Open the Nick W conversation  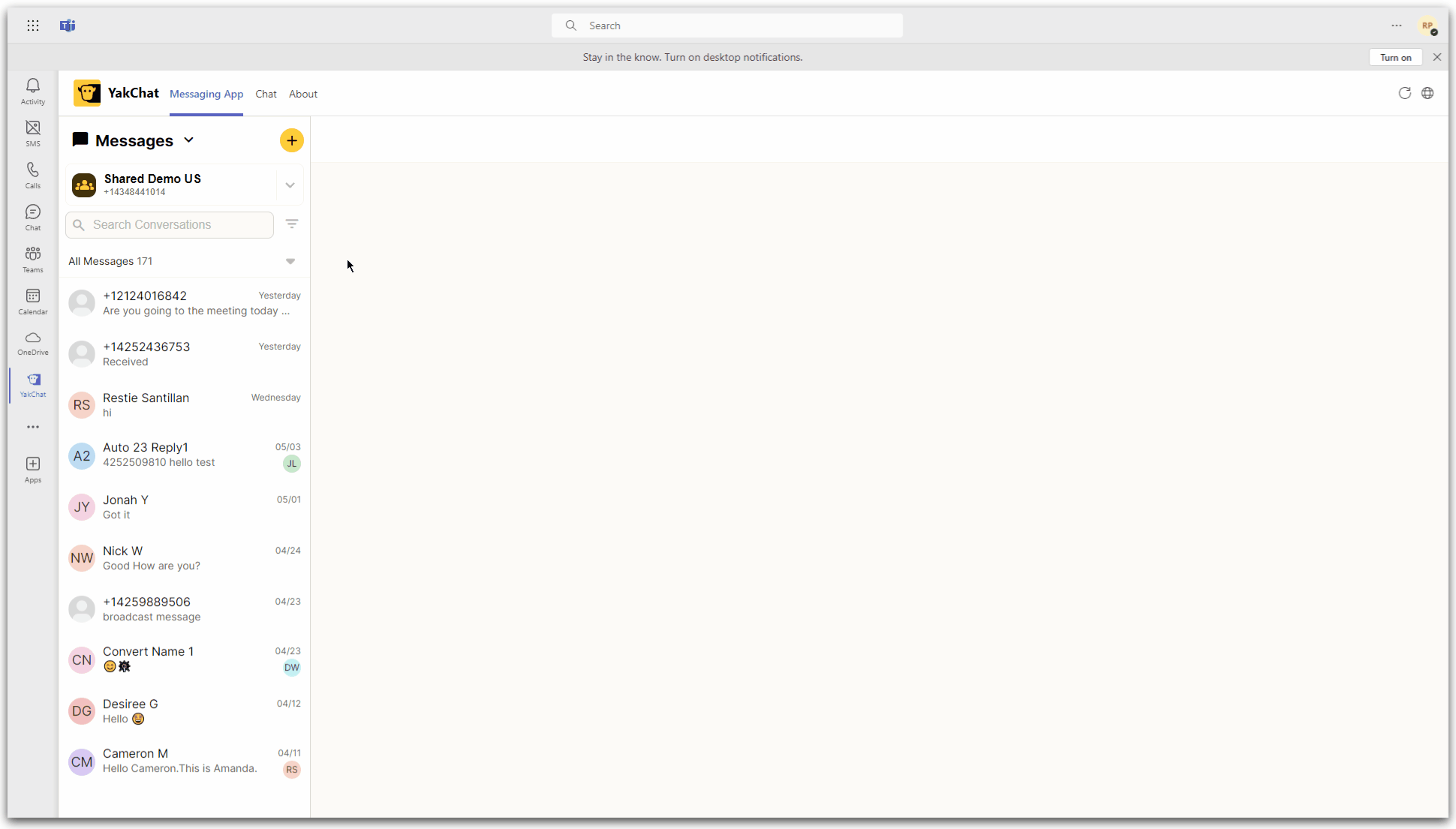click(x=185, y=558)
